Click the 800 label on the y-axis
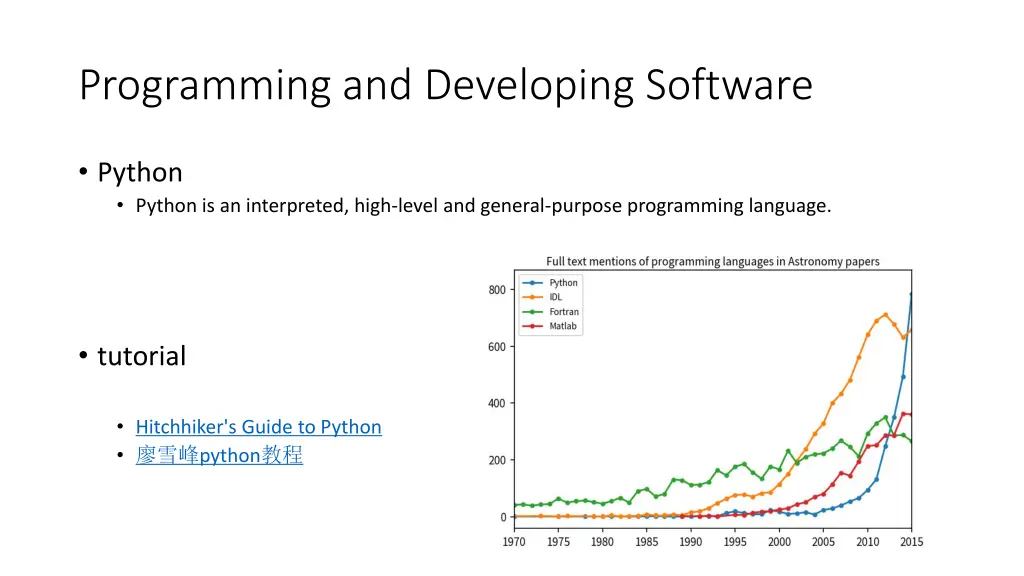 tap(497, 290)
